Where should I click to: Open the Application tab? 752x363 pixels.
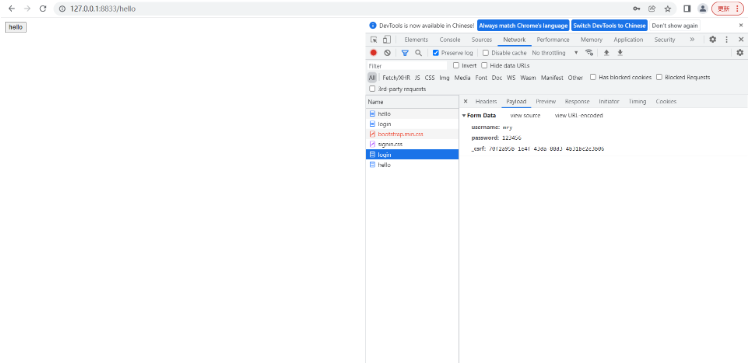628,40
